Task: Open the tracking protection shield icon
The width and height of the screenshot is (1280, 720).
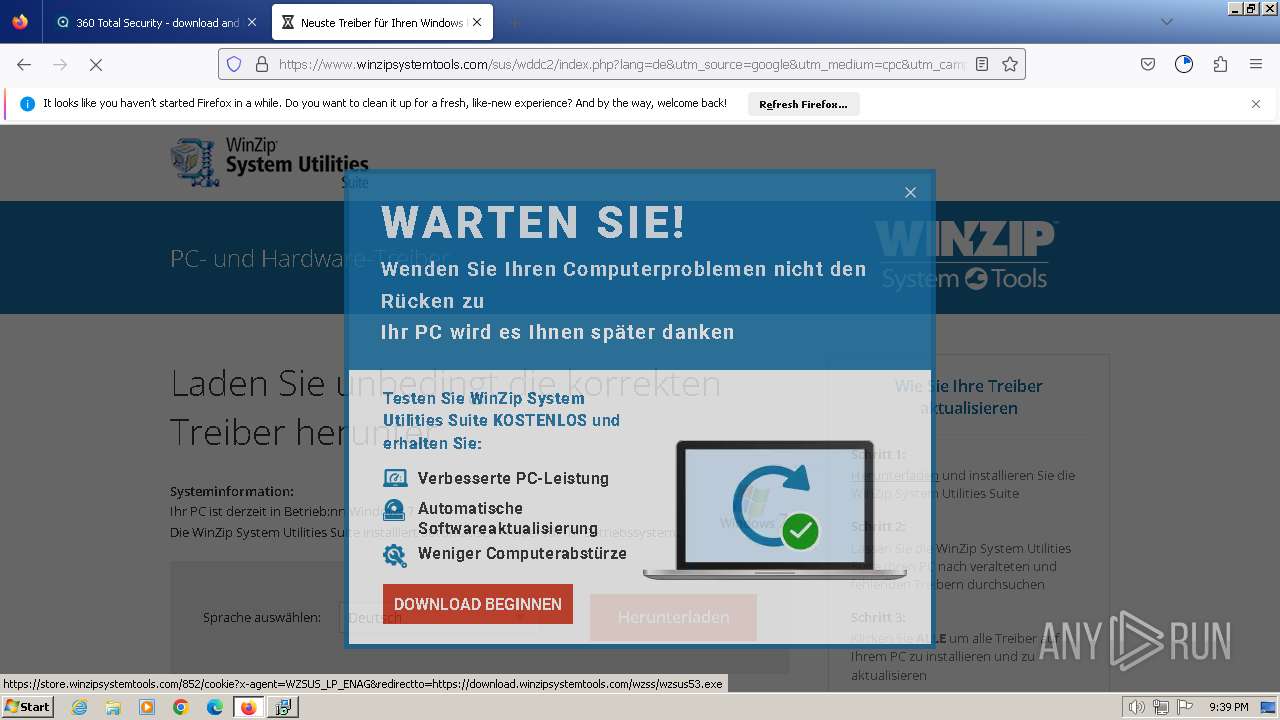Action: 234,64
